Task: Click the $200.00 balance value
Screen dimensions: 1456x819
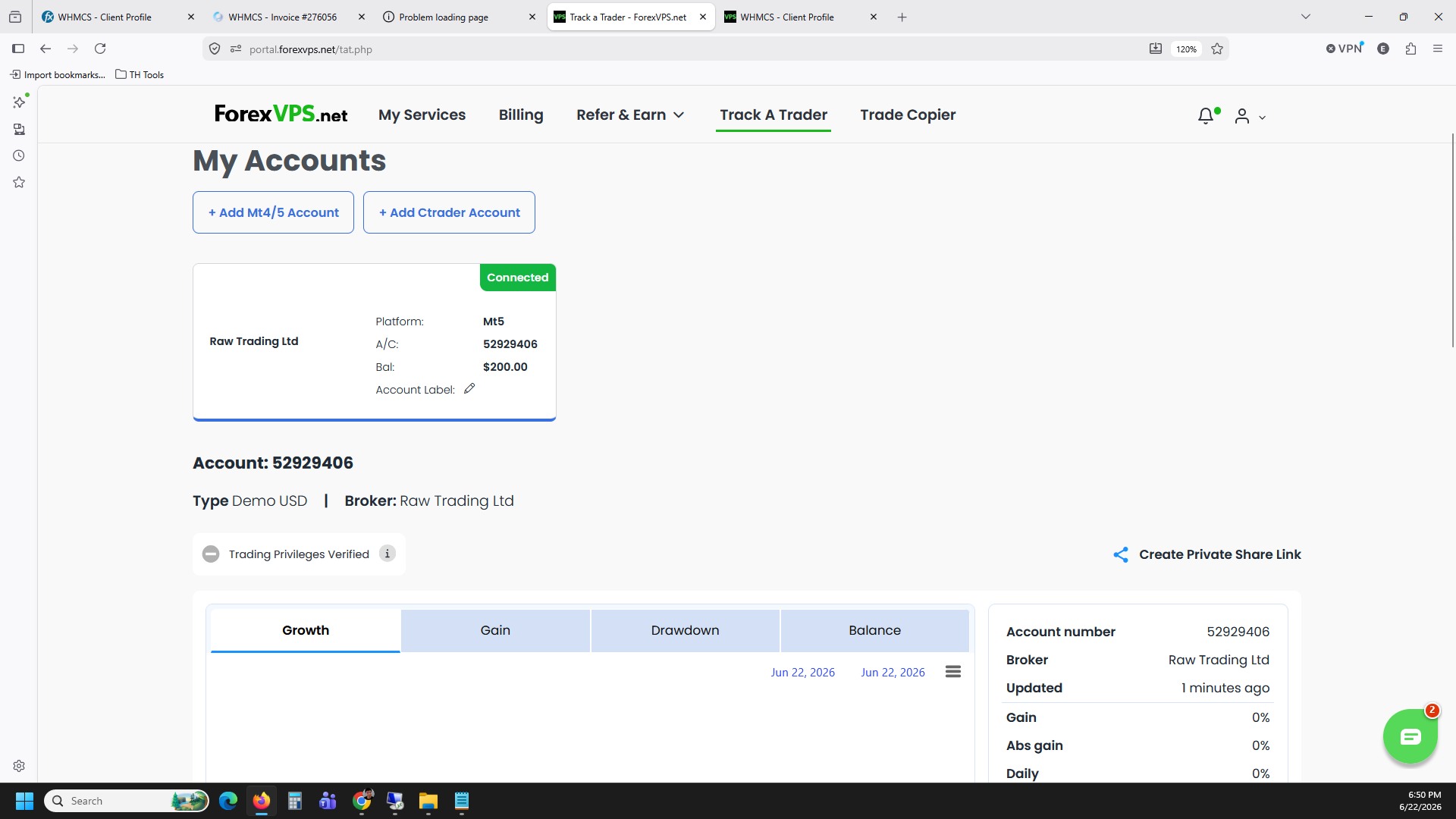Action: pyautogui.click(x=505, y=367)
